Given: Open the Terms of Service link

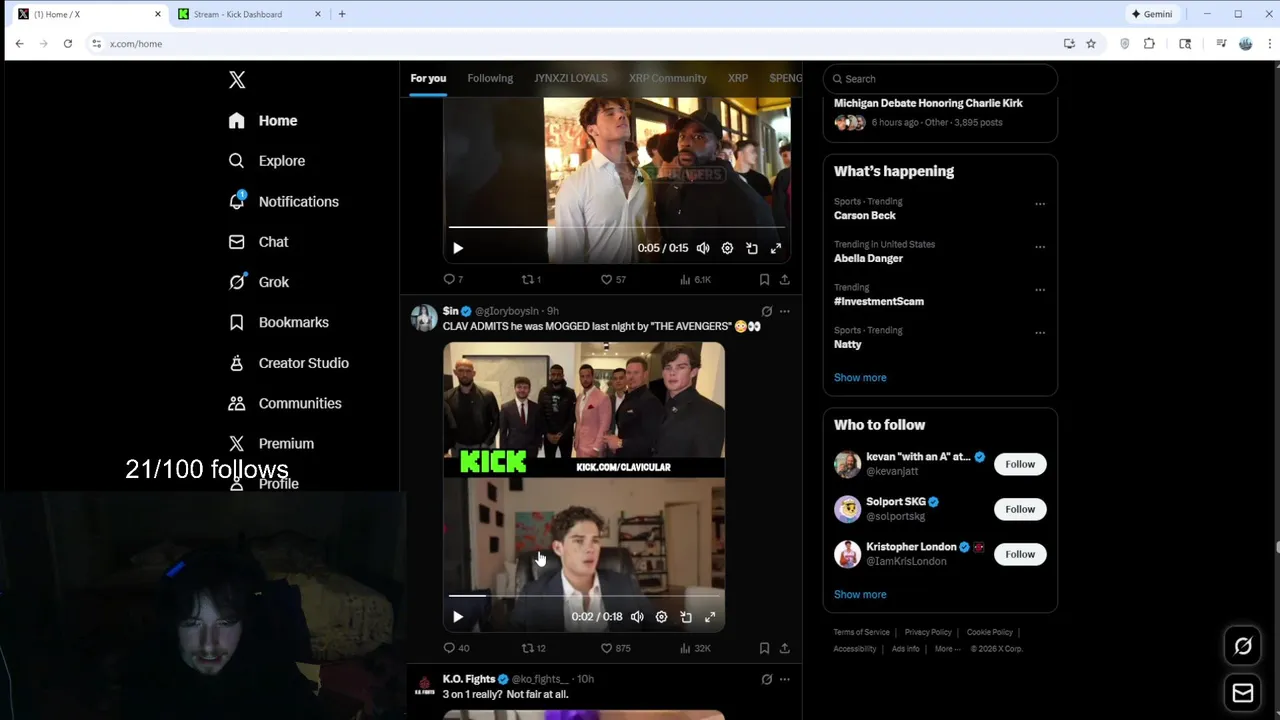Looking at the screenshot, I should pyautogui.click(x=861, y=632).
